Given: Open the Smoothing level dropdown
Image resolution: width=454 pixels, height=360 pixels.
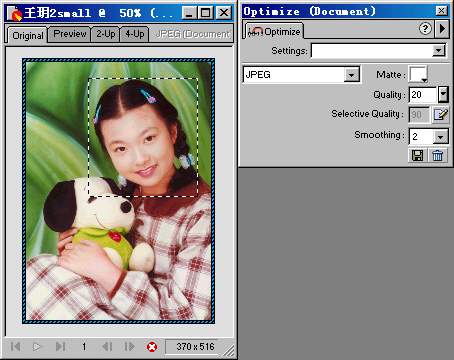Looking at the screenshot, I should click(x=441, y=137).
